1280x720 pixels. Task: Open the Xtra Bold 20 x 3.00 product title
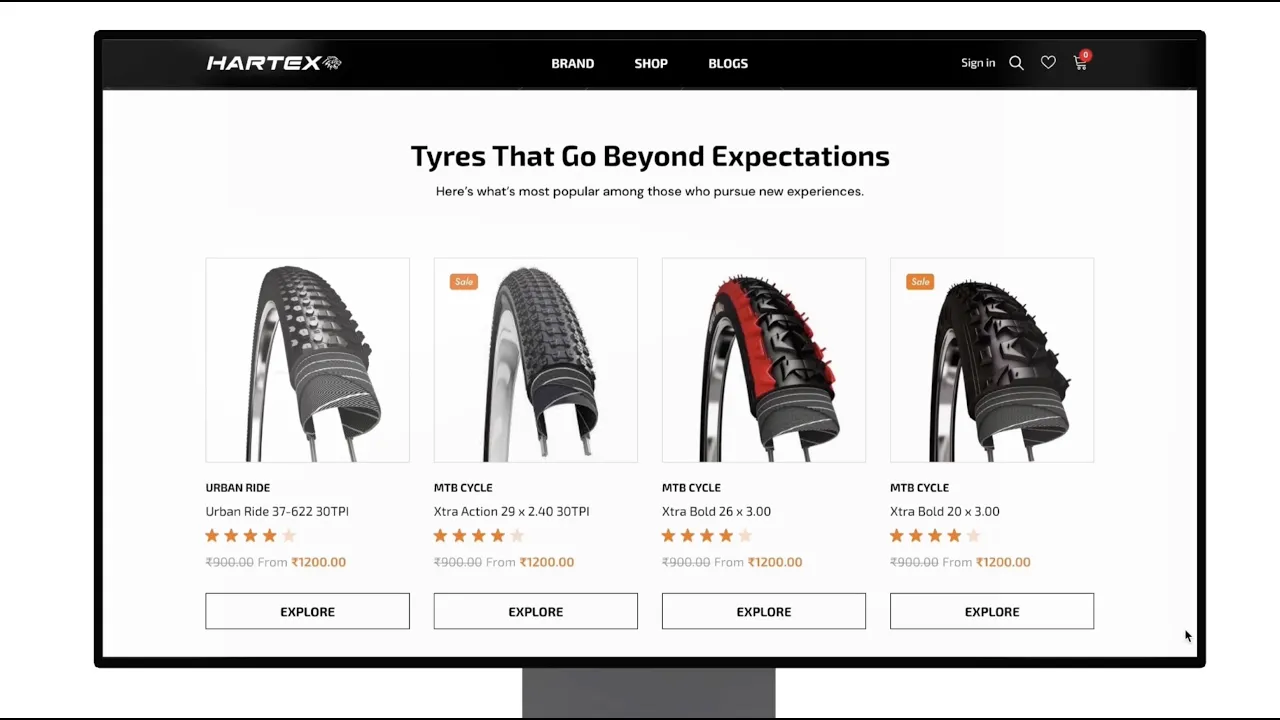pos(945,511)
